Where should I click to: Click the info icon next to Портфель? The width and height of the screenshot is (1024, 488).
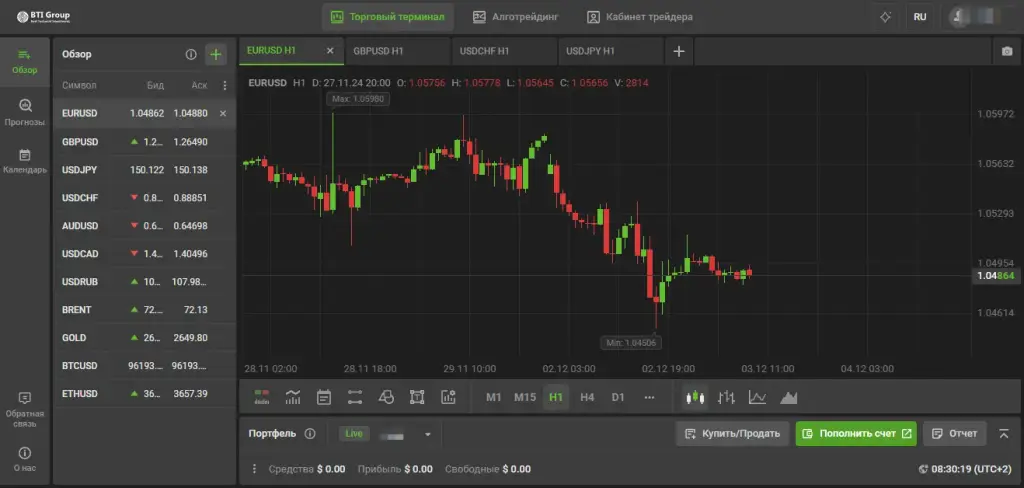point(310,434)
